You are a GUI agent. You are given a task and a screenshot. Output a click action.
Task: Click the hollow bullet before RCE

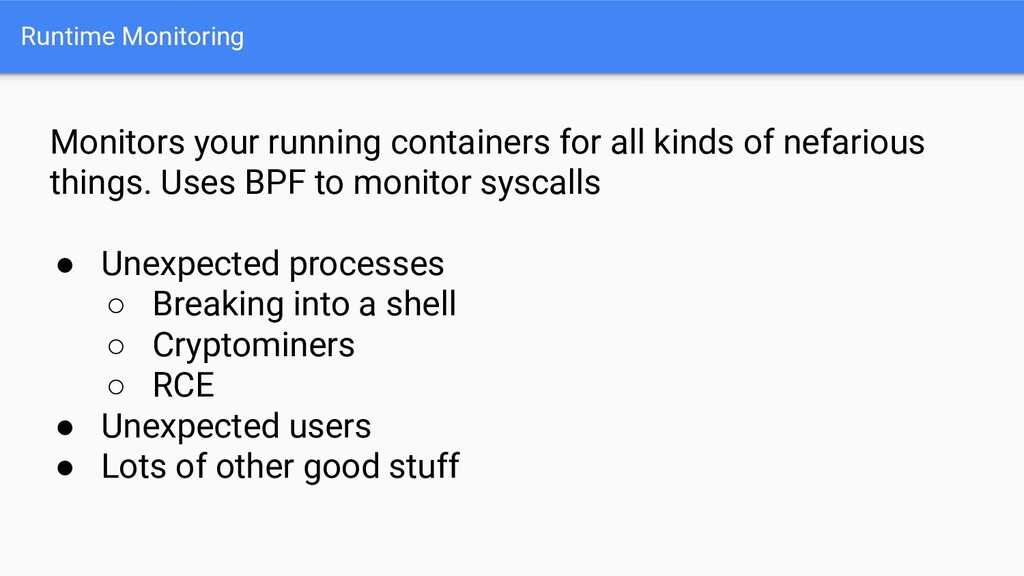116,387
